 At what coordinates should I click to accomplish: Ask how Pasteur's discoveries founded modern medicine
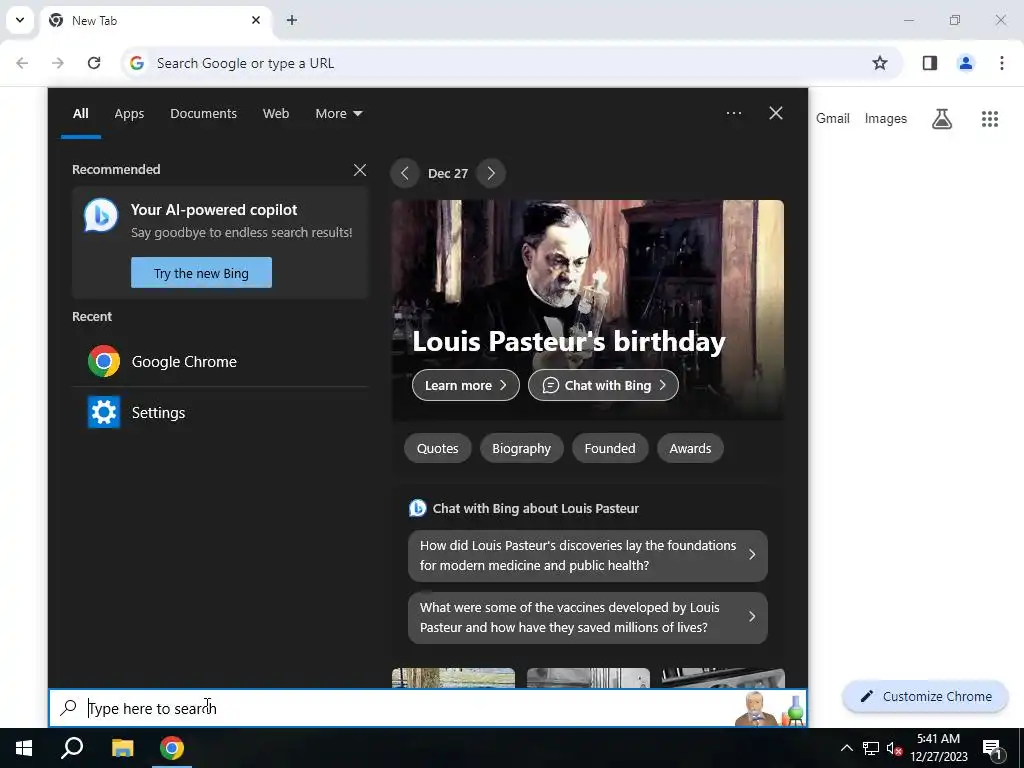coord(588,556)
